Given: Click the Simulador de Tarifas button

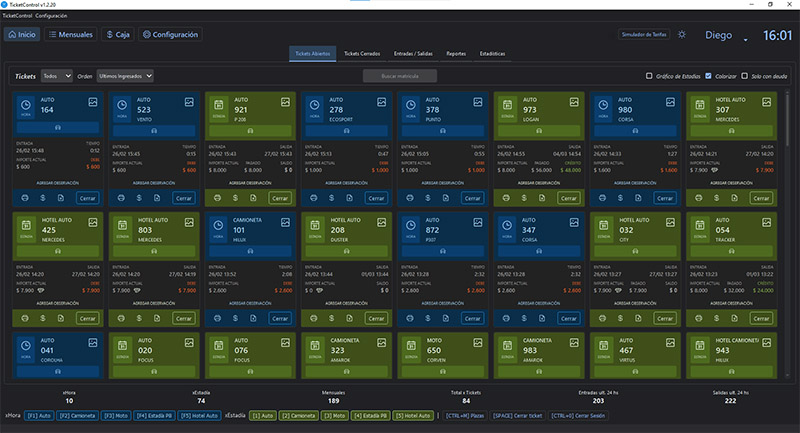Looking at the screenshot, I should pos(645,35).
